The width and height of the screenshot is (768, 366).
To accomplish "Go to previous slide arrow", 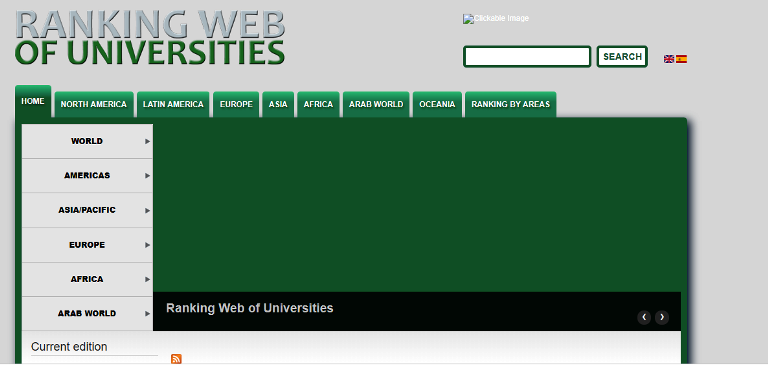I will pos(644,317).
